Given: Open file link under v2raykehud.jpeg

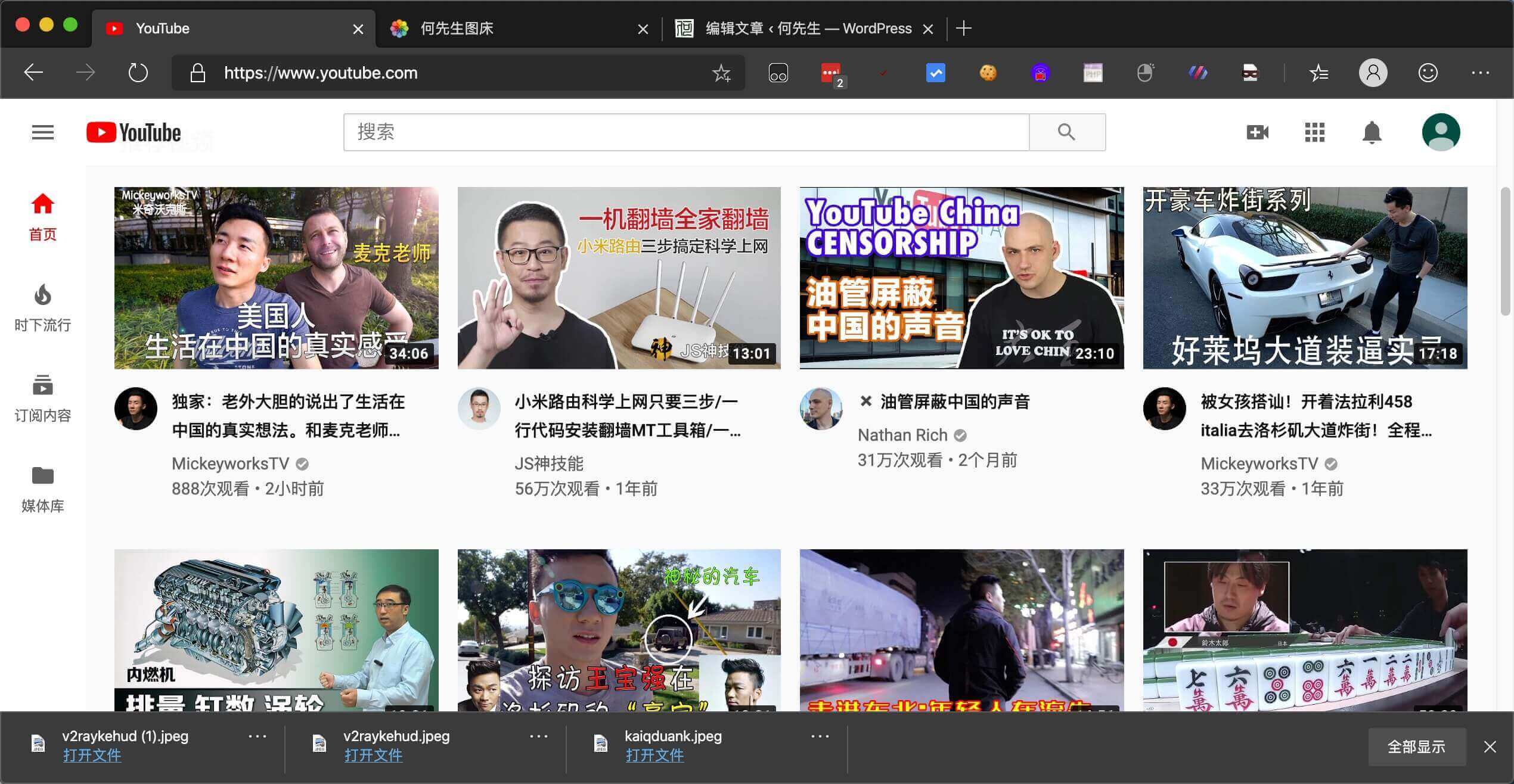Looking at the screenshot, I should [x=373, y=755].
